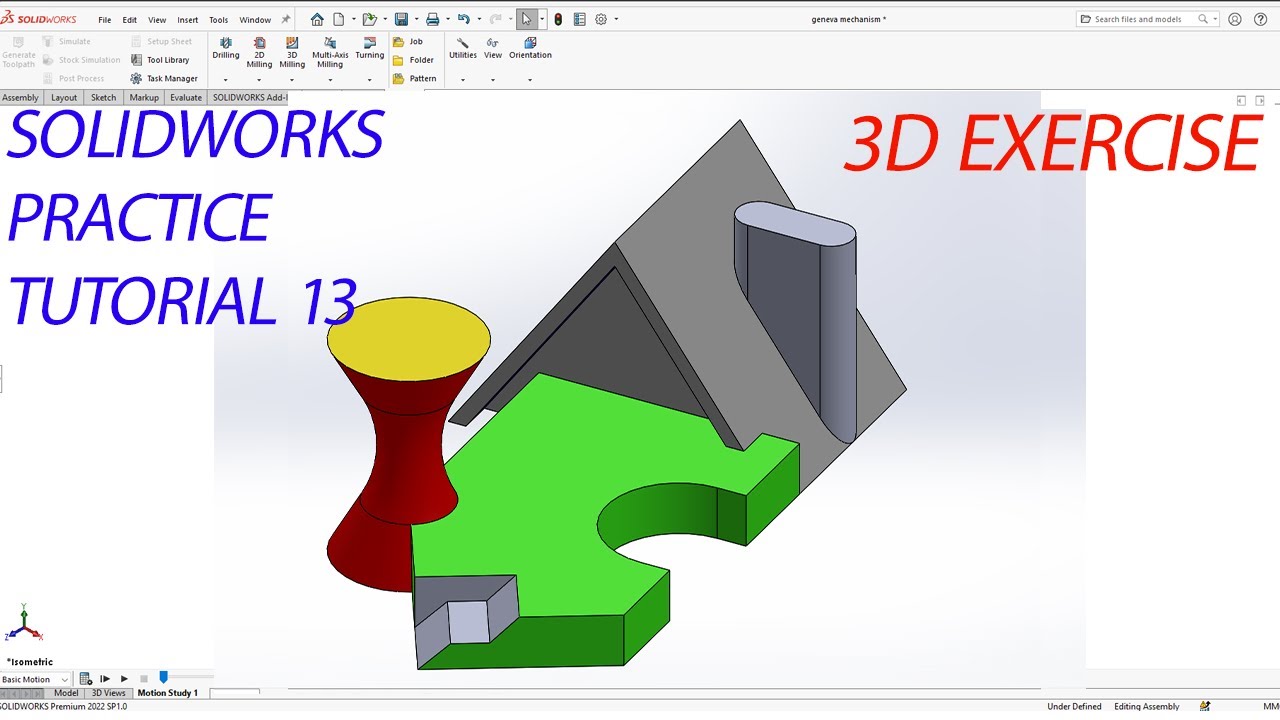Switch to the Markup tab
This screenshot has width=1280, height=720.
tap(144, 97)
